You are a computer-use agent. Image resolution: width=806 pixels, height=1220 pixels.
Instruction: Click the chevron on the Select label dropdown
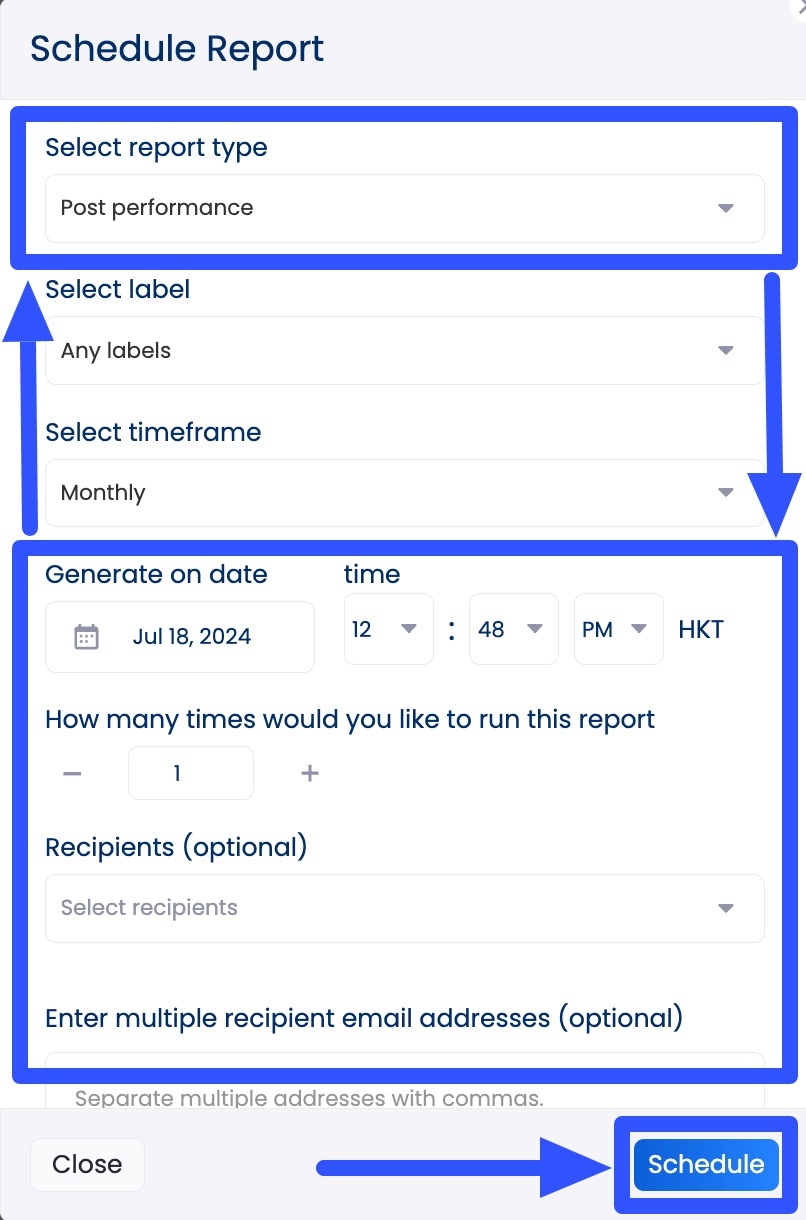[727, 351]
